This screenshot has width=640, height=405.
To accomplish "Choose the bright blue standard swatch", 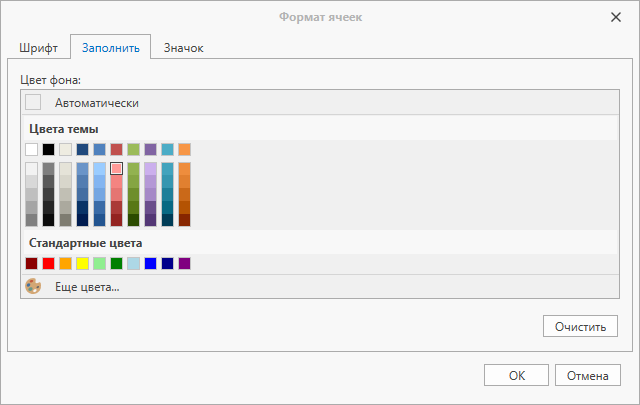I will [x=151, y=263].
